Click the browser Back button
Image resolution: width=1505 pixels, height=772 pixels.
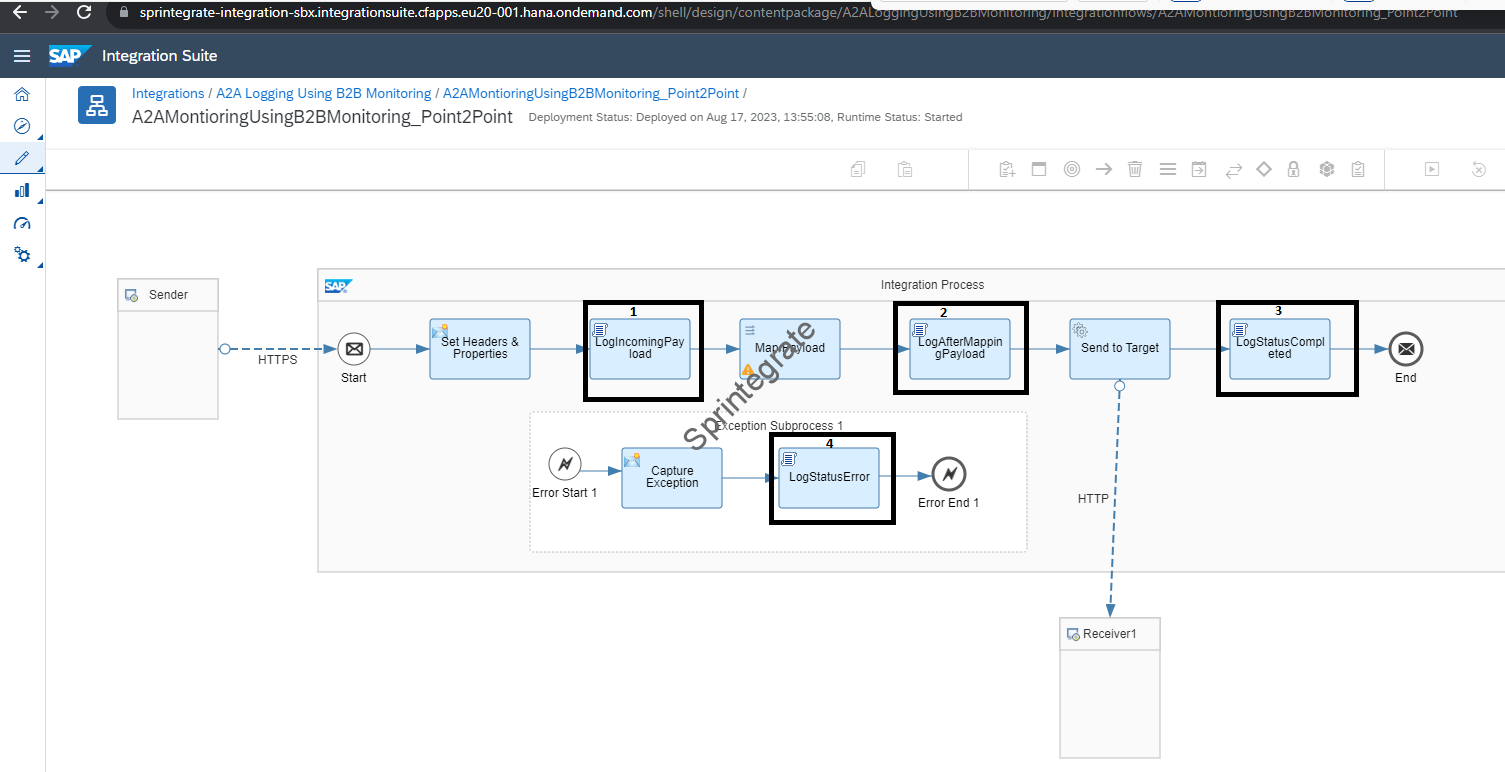click(x=19, y=13)
